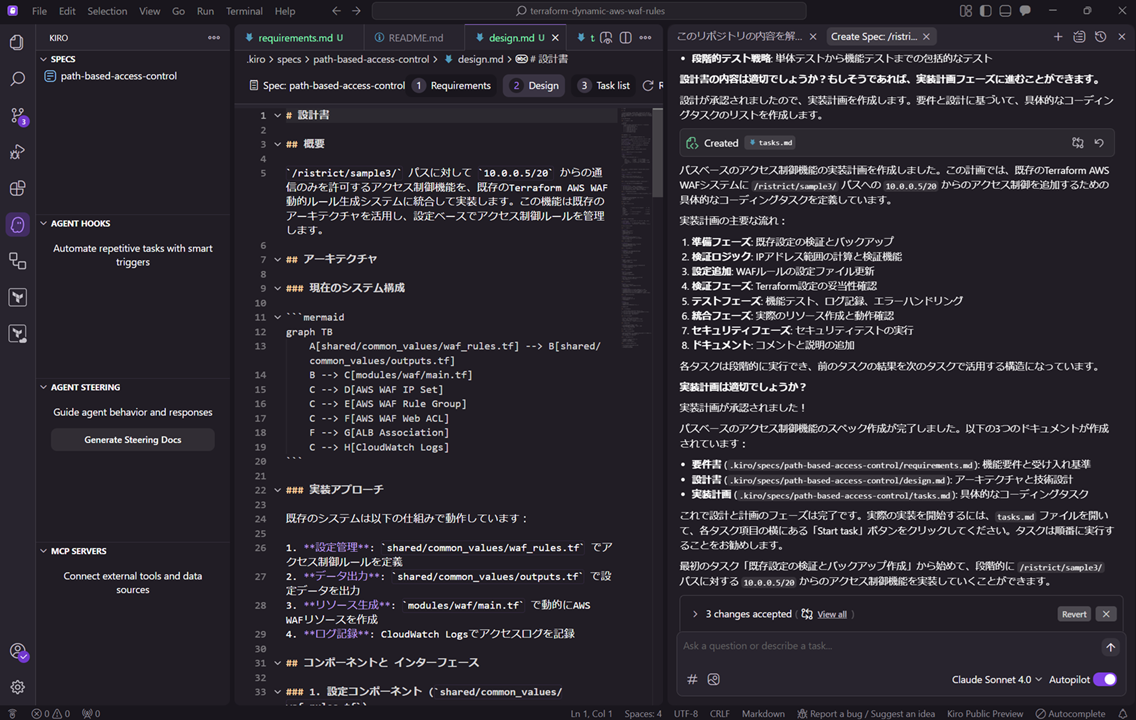
Task: Click the Generate Steering Docs button
Action: 133,440
